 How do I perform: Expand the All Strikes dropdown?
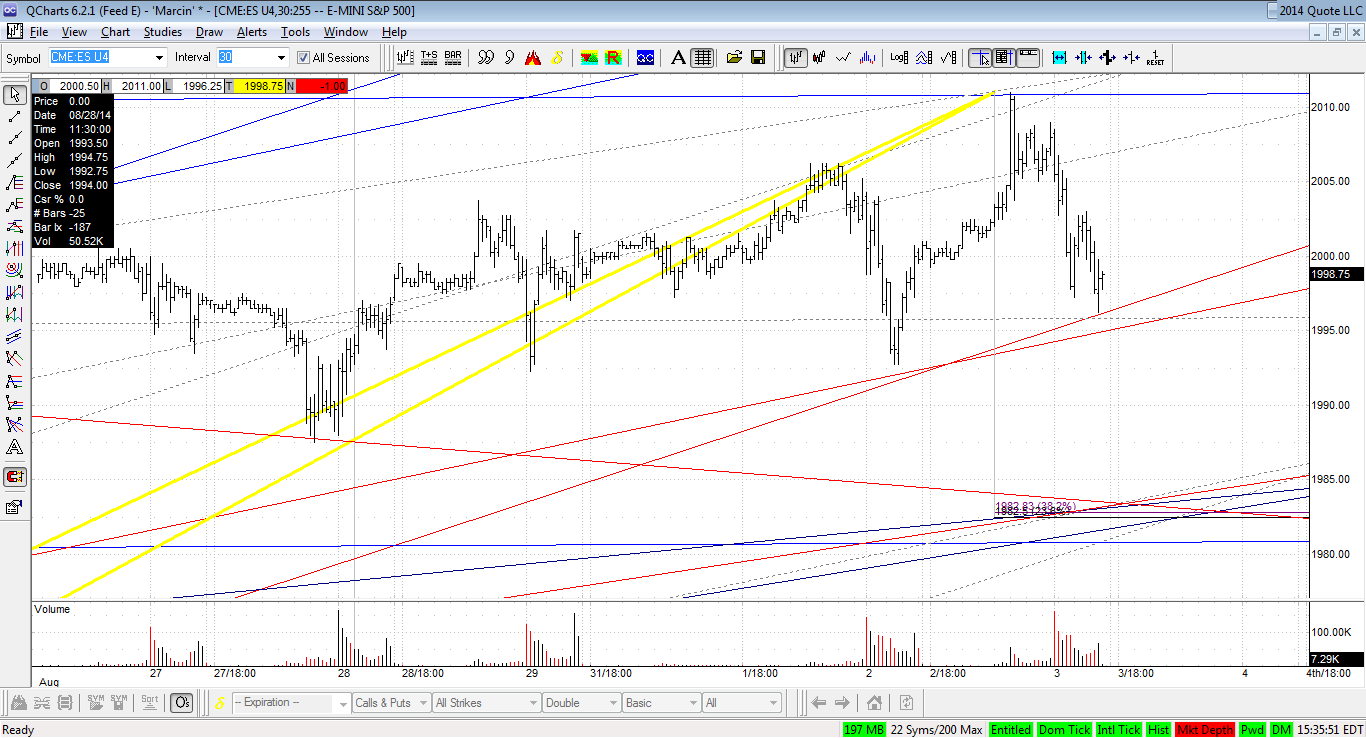tap(533, 703)
